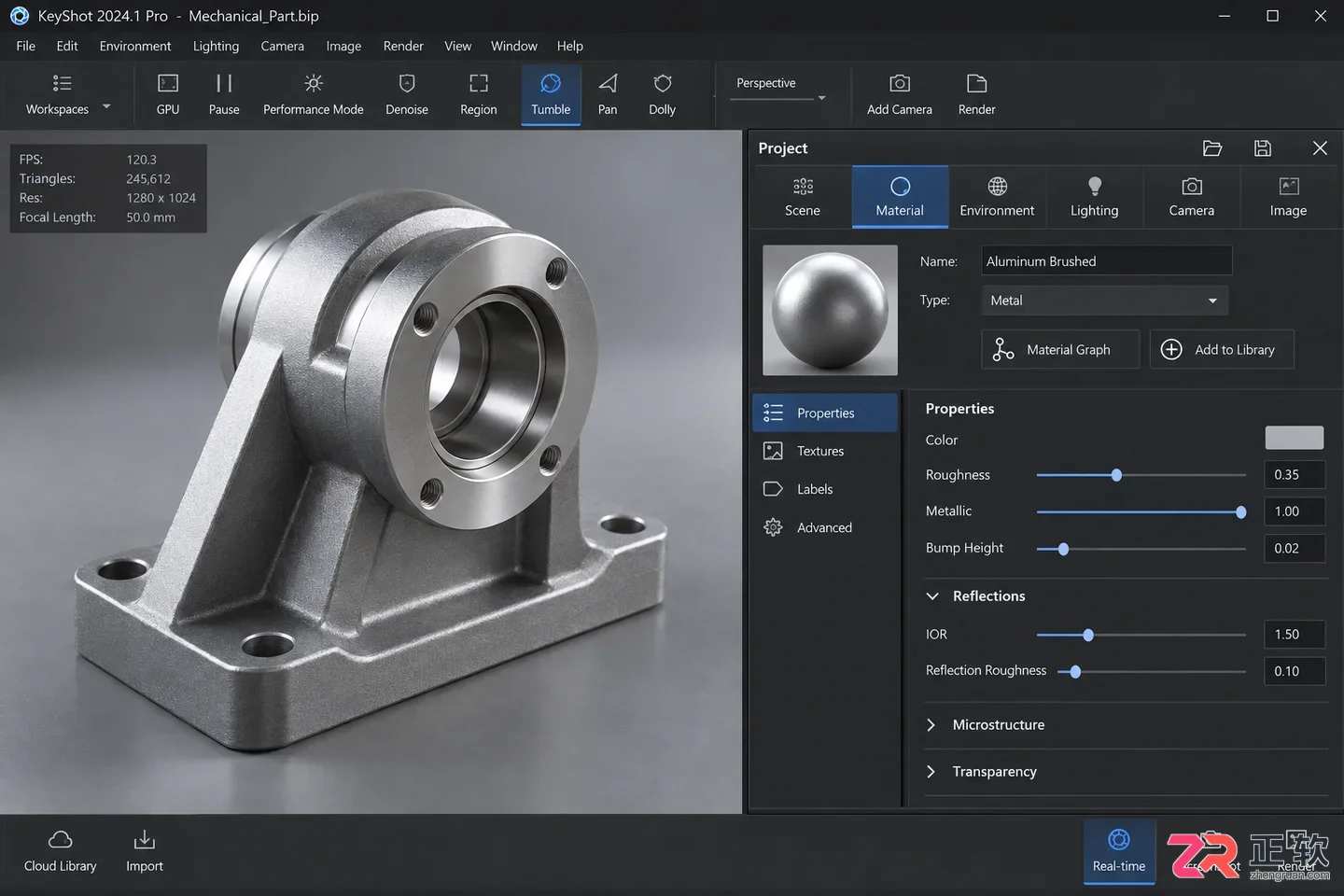The image size is (1344, 896).
Task: Click the aluminum sphere material preview
Action: pyautogui.click(x=830, y=310)
